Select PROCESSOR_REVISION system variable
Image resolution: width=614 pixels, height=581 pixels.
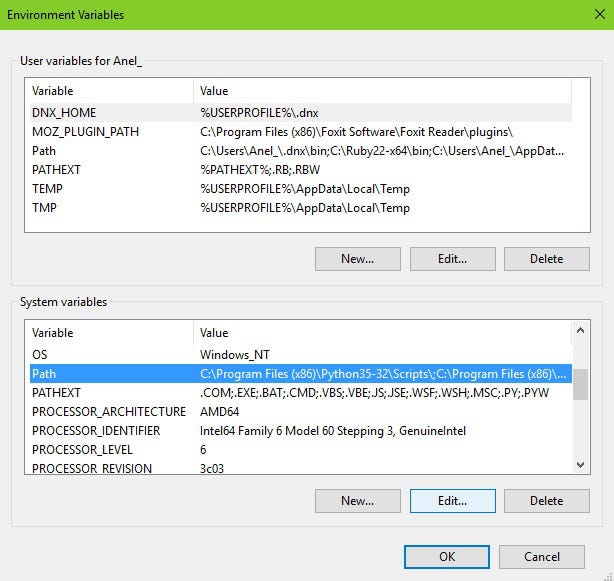click(x=301, y=468)
